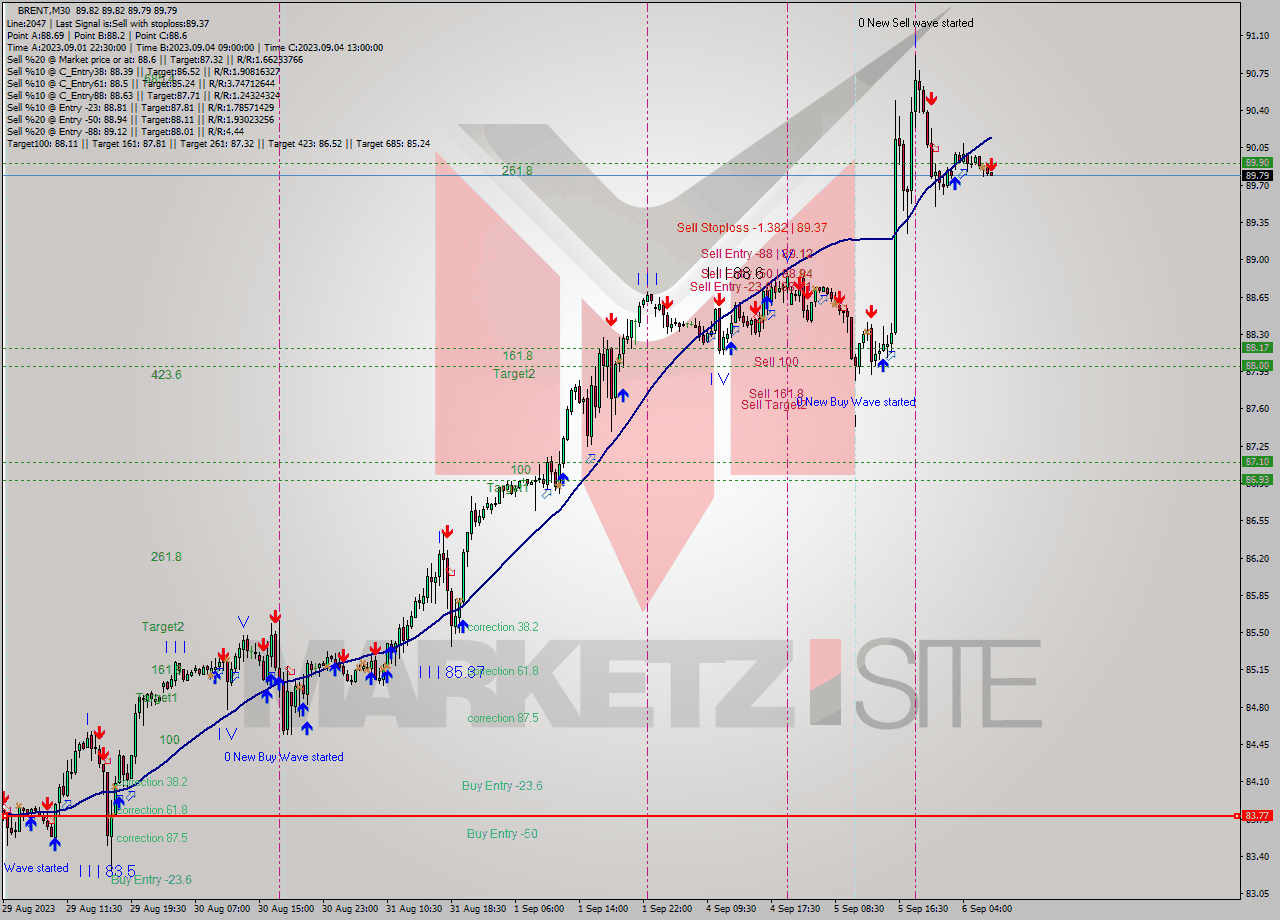The image size is (1280, 920).
Task: Click the '0 New Sell wave started' label
Action: click(916, 23)
